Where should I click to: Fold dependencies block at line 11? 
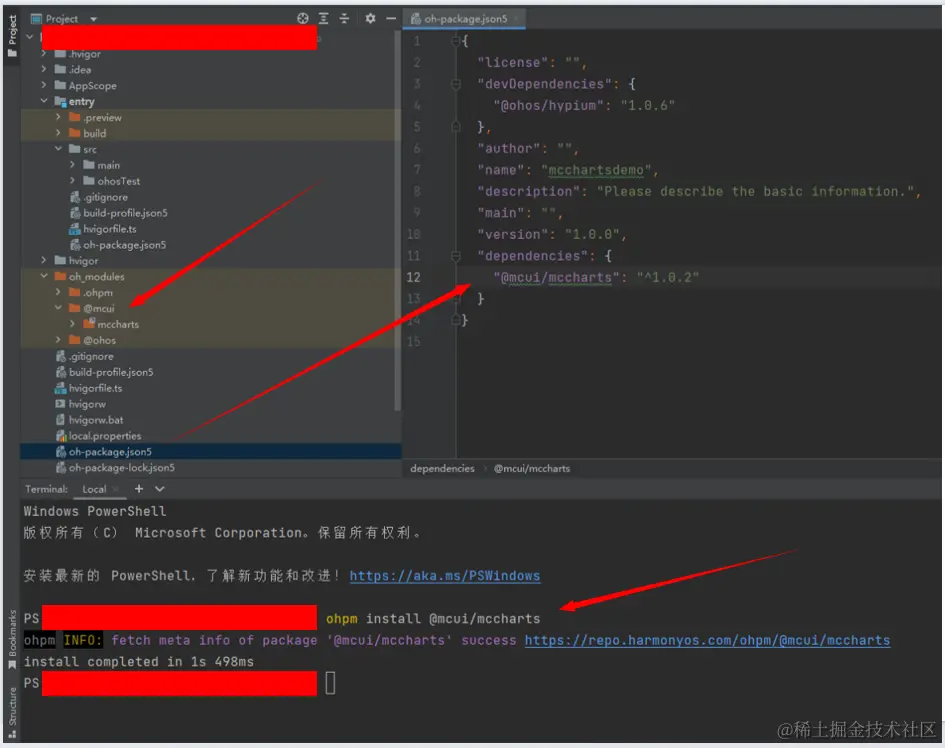coord(456,256)
